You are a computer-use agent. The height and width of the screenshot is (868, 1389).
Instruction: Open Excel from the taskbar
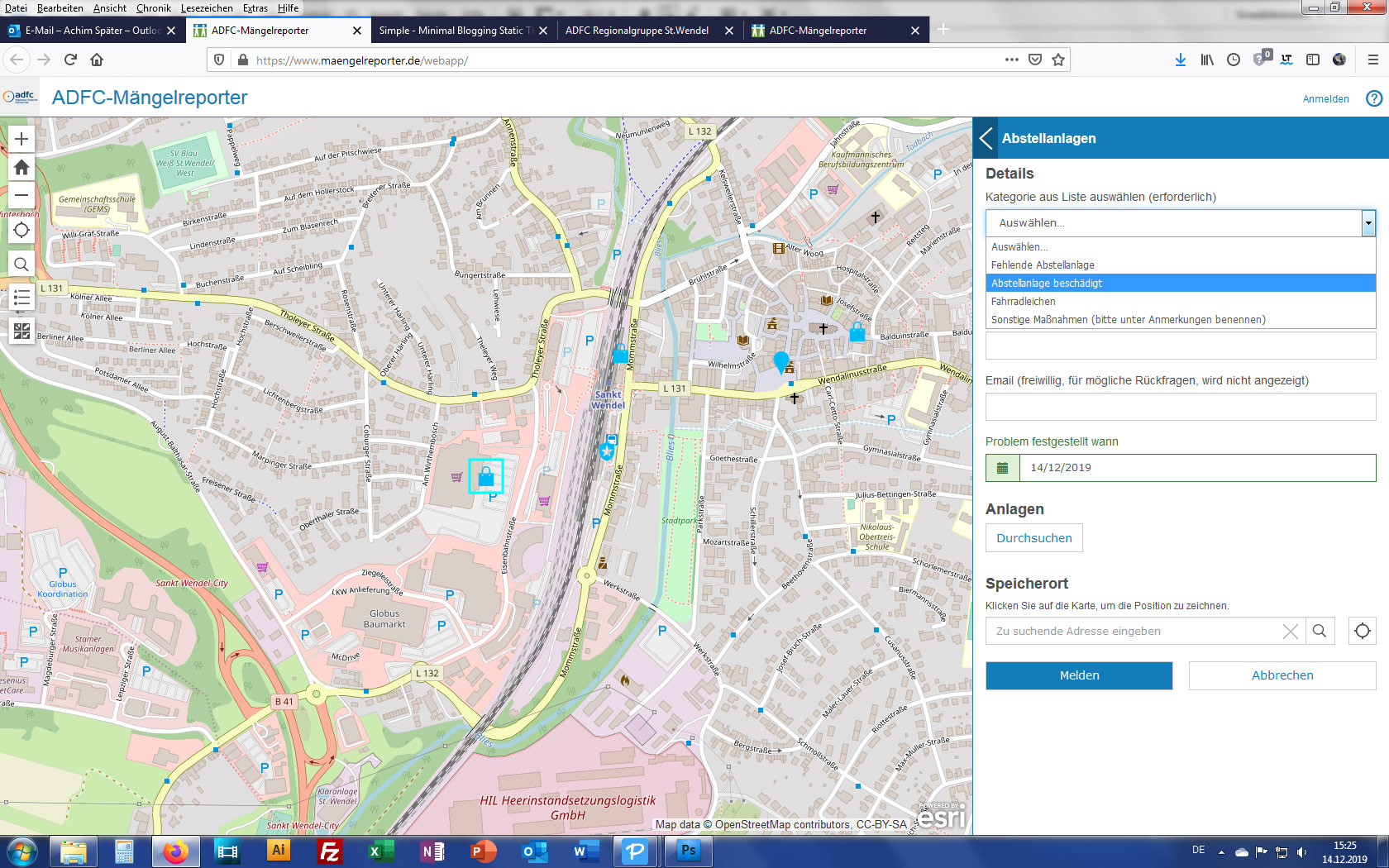(379, 851)
